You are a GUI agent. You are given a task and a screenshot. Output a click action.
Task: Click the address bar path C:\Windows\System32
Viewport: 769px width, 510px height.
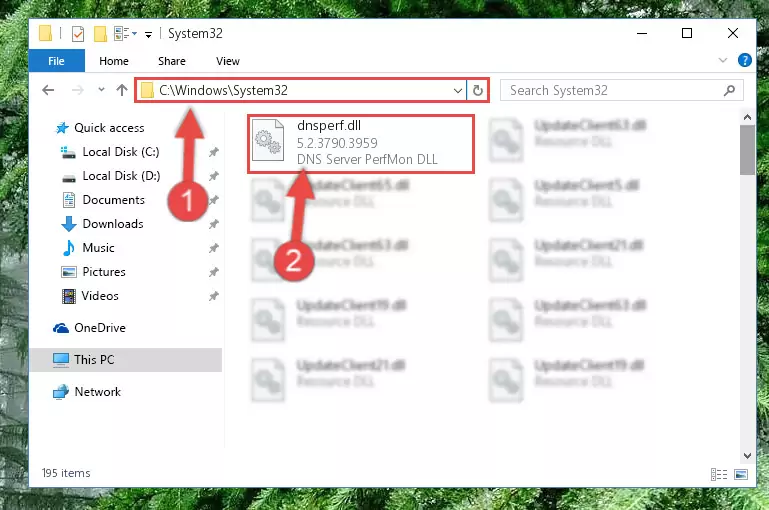pos(223,90)
